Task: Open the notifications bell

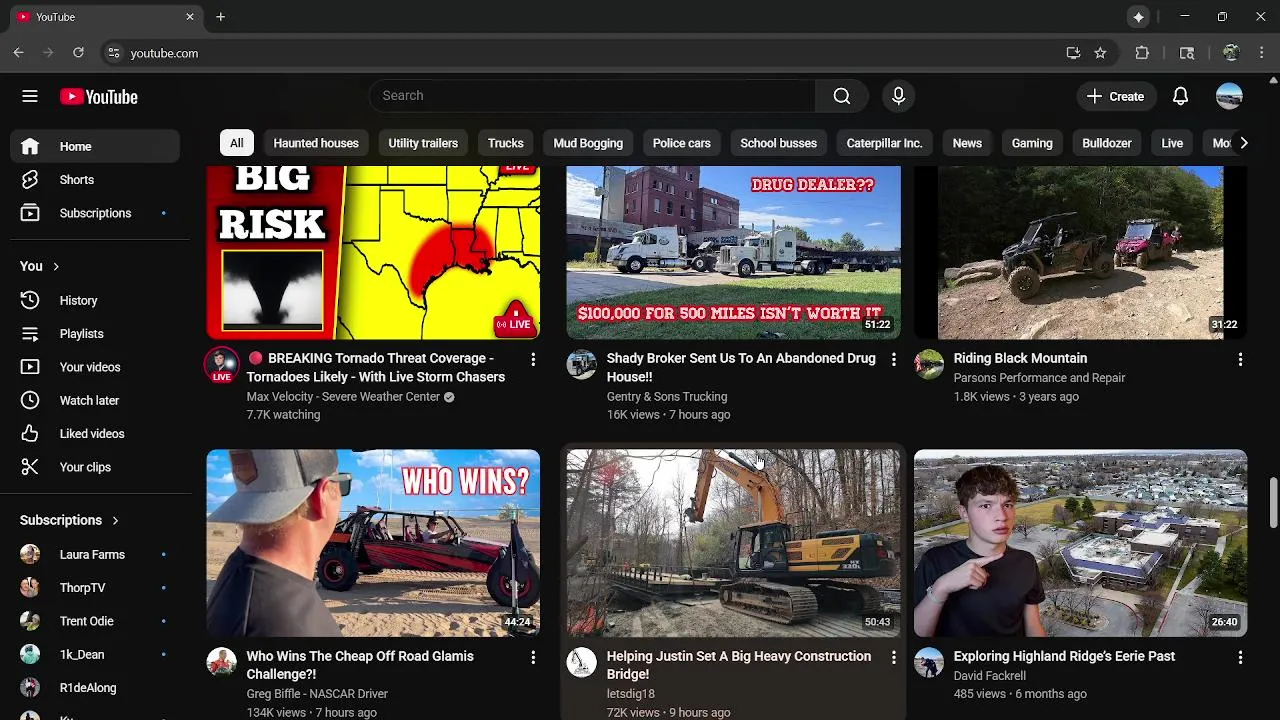Action: coord(1180,96)
